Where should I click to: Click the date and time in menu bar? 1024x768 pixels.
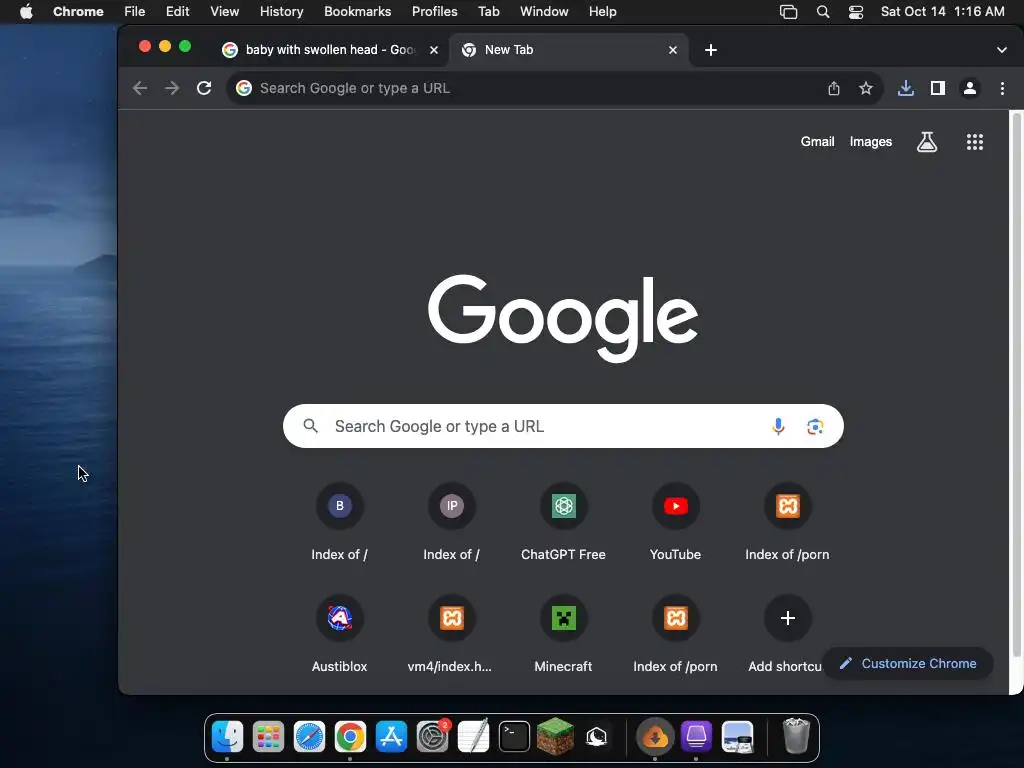coord(942,12)
